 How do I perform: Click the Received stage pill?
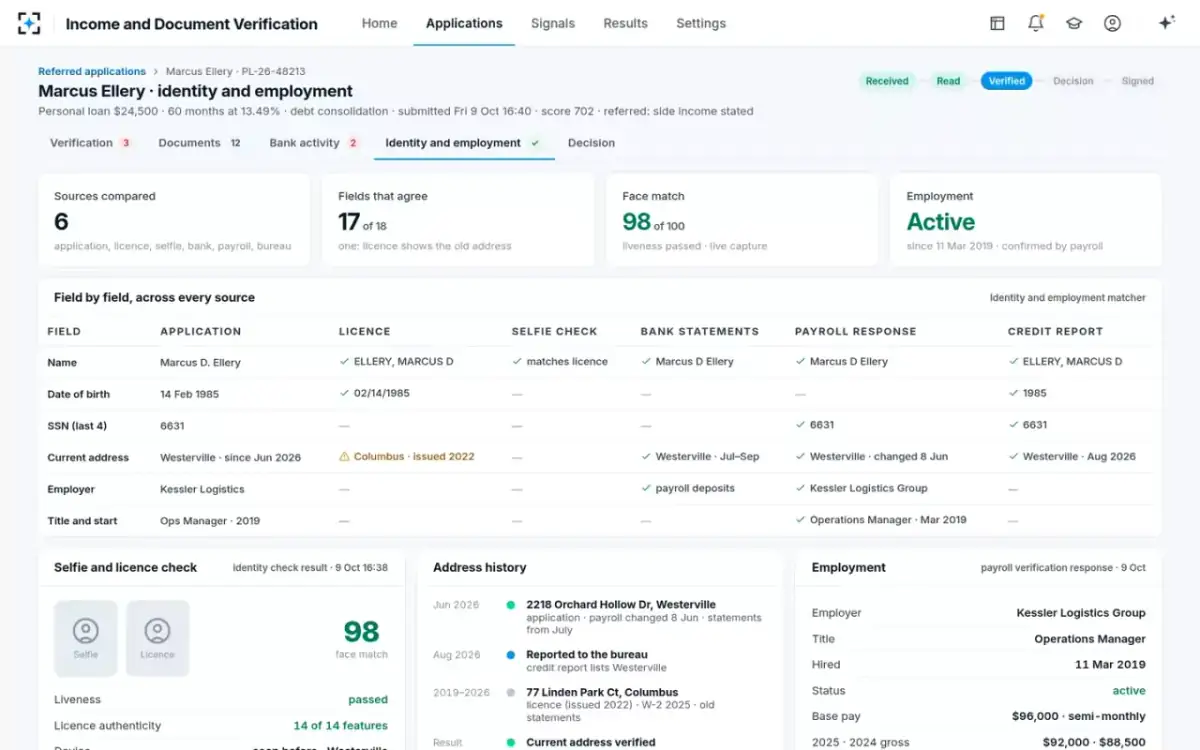887,81
